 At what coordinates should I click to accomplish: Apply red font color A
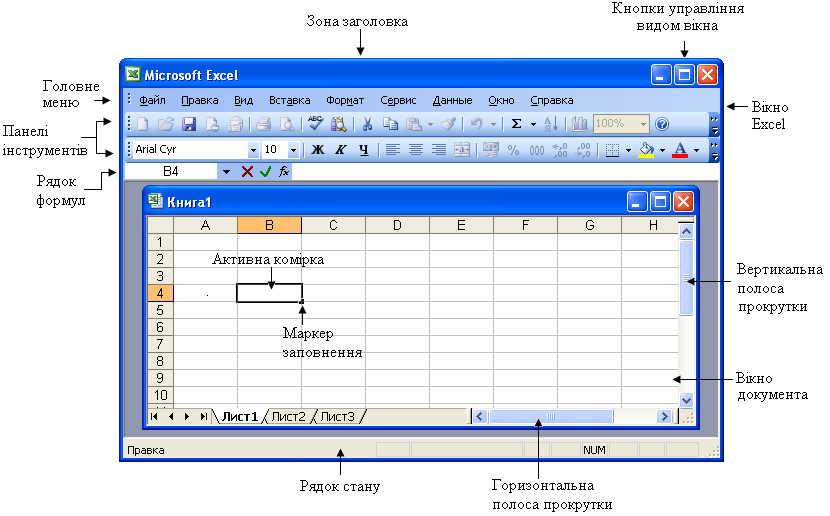[x=680, y=150]
